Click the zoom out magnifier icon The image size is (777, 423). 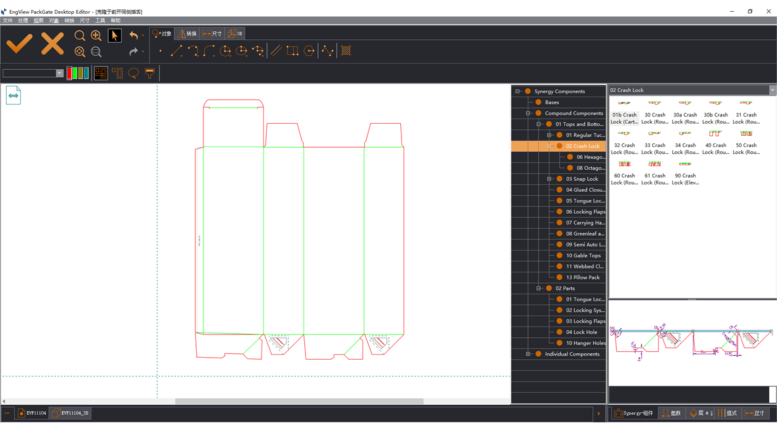tap(96, 52)
